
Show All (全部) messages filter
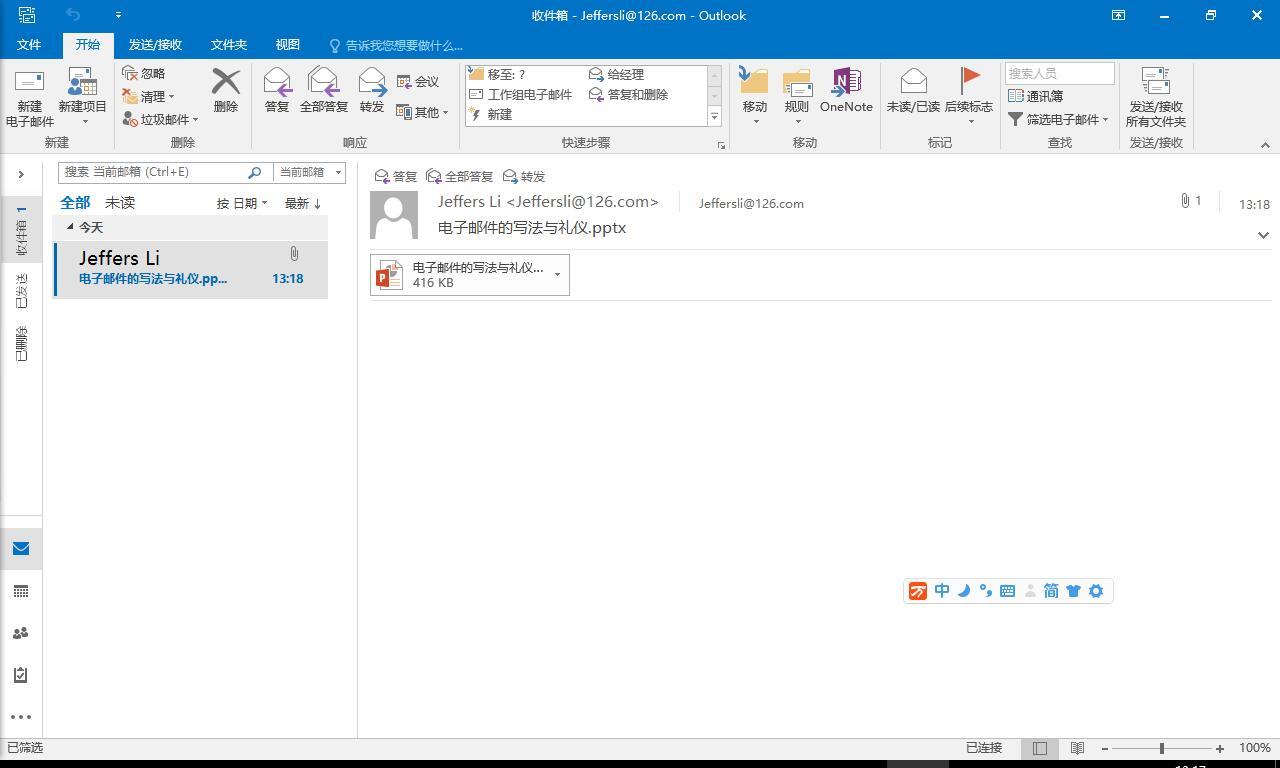coord(75,202)
